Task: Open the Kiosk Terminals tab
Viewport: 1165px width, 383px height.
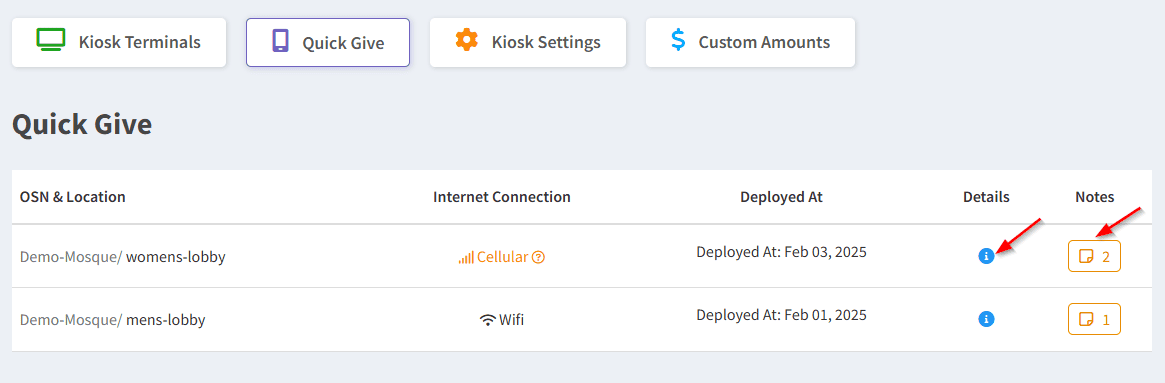Action: (119, 42)
